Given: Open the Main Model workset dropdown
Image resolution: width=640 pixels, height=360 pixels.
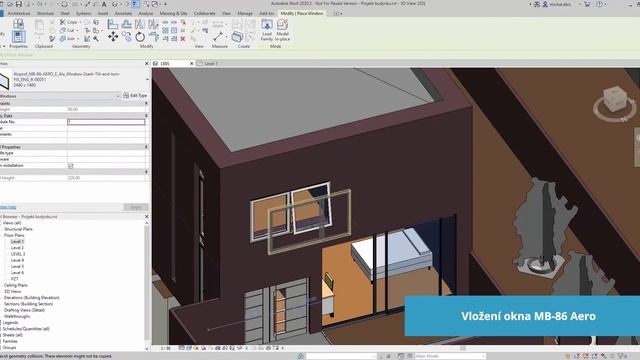Looking at the screenshot, I should point(450,356).
